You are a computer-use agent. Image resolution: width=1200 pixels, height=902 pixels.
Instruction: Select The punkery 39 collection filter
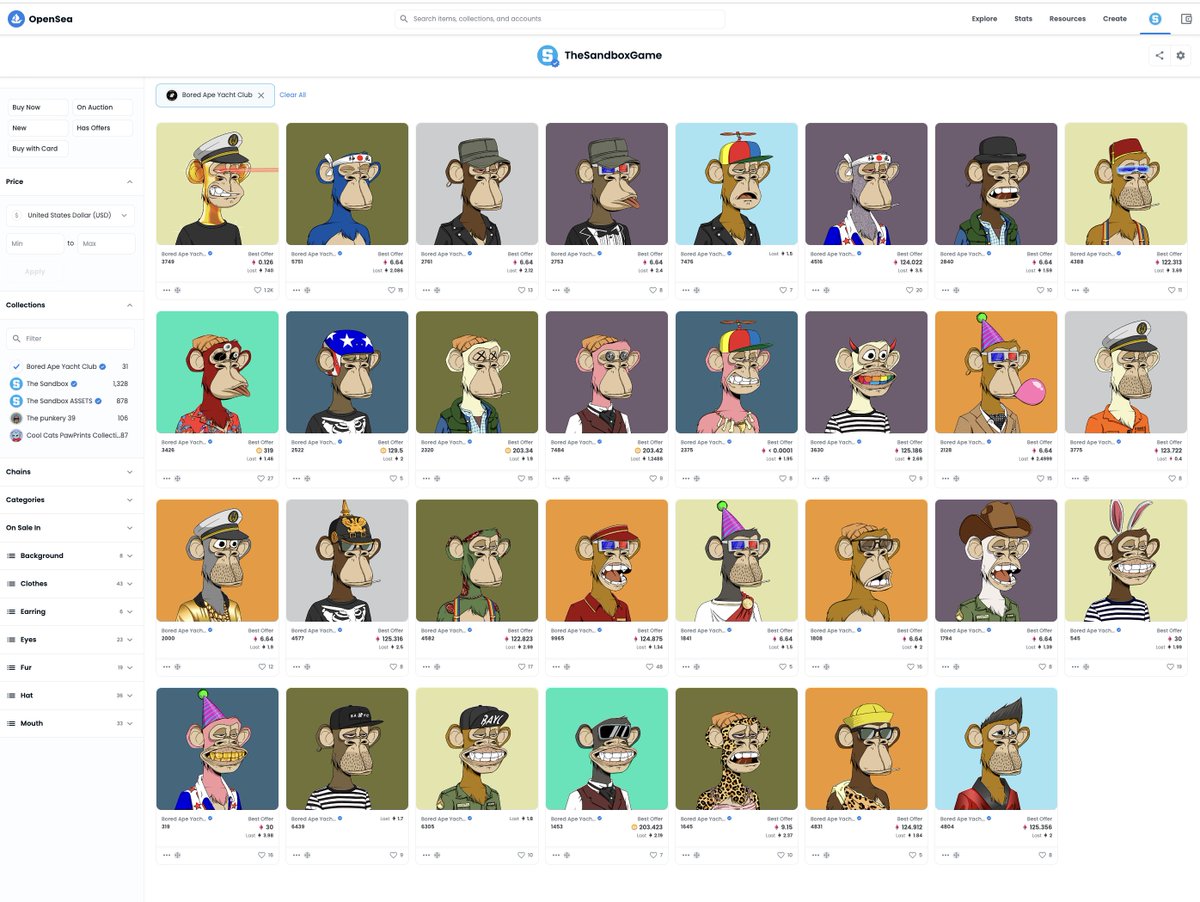70,418
